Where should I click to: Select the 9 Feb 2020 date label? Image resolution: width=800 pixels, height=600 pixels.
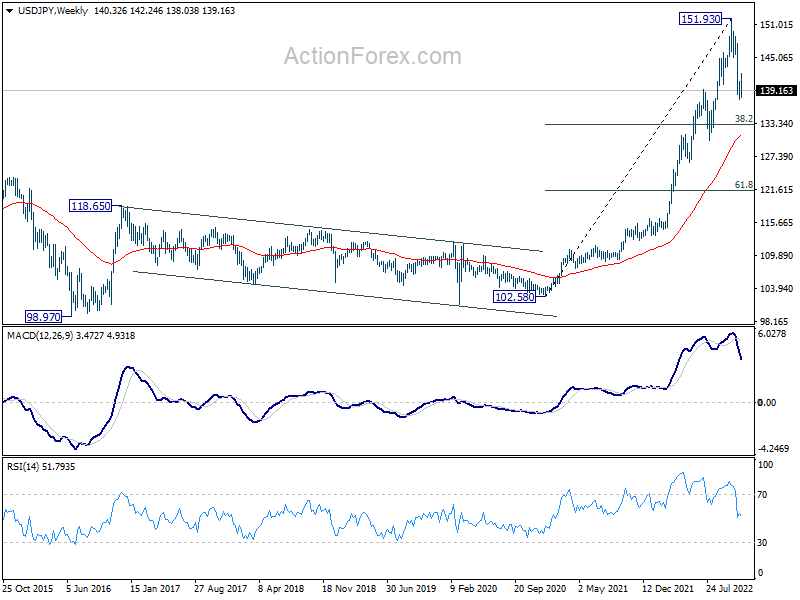pyautogui.click(x=474, y=589)
